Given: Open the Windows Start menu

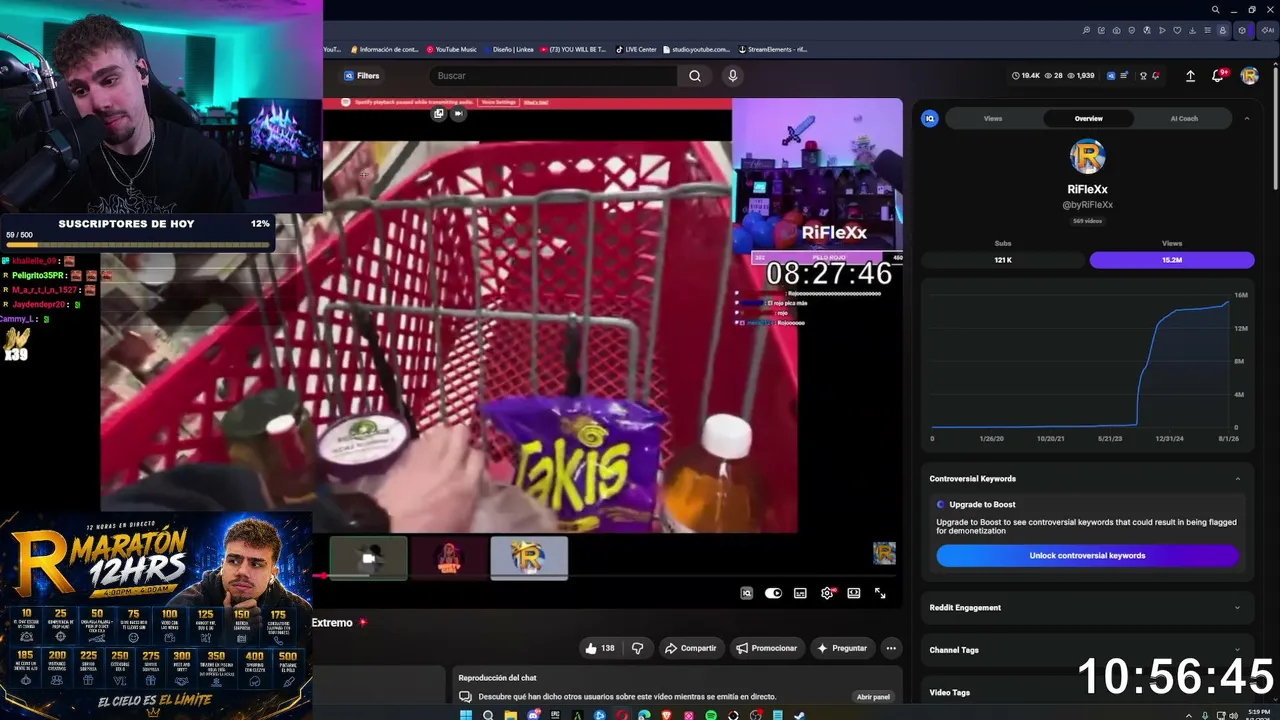Looking at the screenshot, I should pos(465,715).
